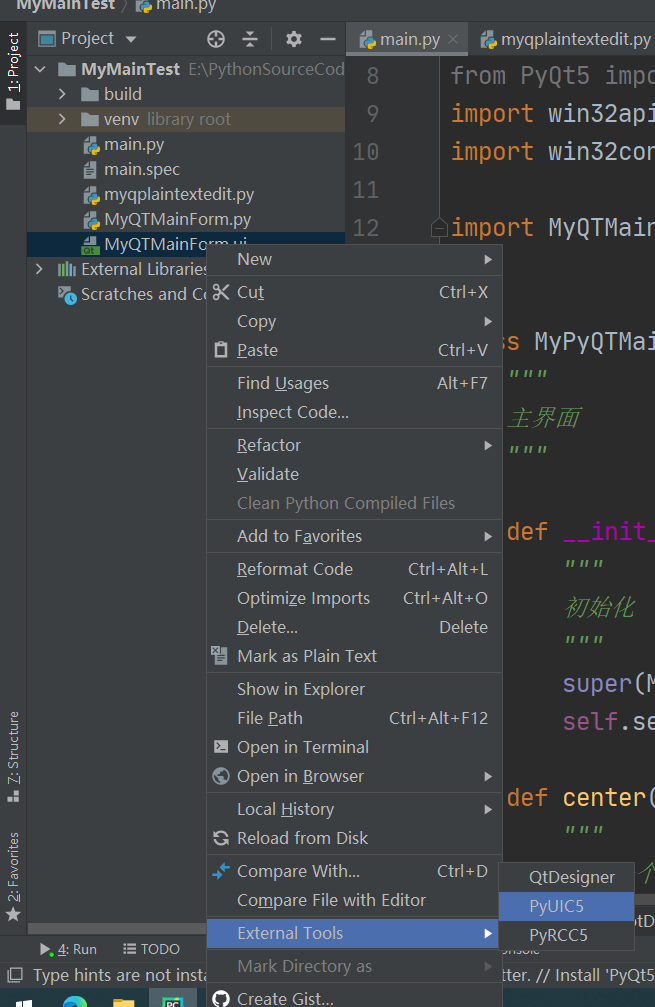
Task: Choose Optimize Imports menu entry
Action: click(x=354, y=598)
